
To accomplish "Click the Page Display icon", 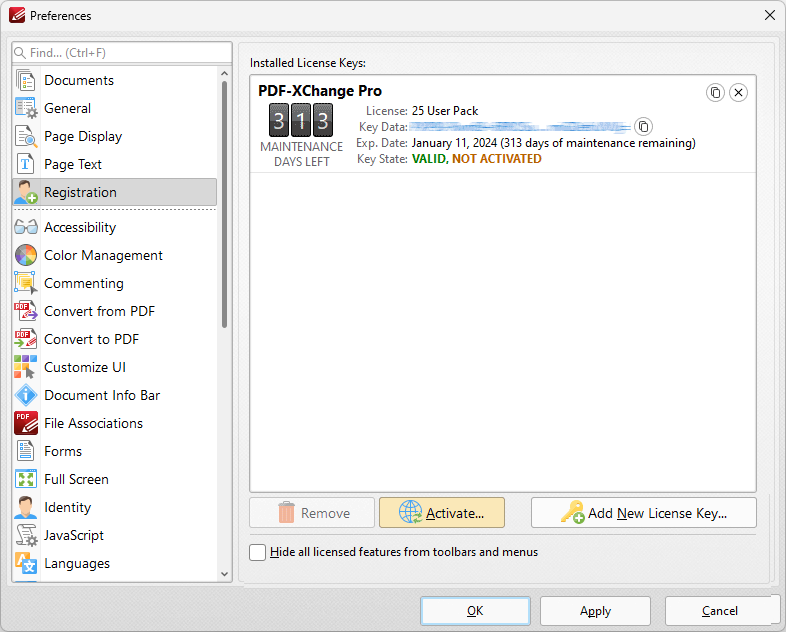I will coord(26,136).
